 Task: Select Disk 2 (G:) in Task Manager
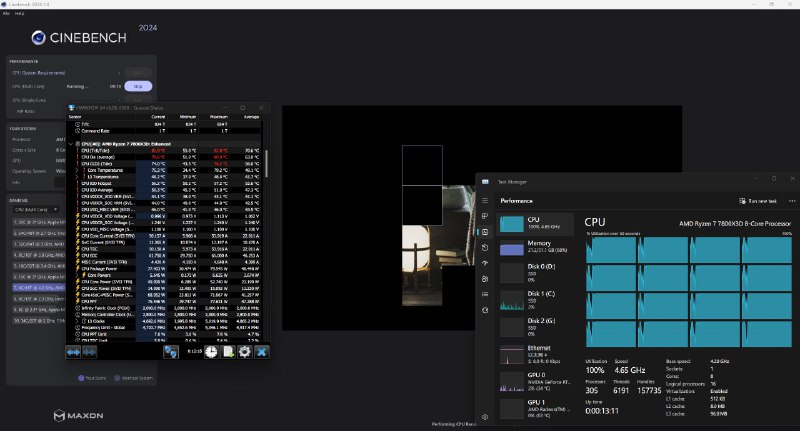coord(535,327)
